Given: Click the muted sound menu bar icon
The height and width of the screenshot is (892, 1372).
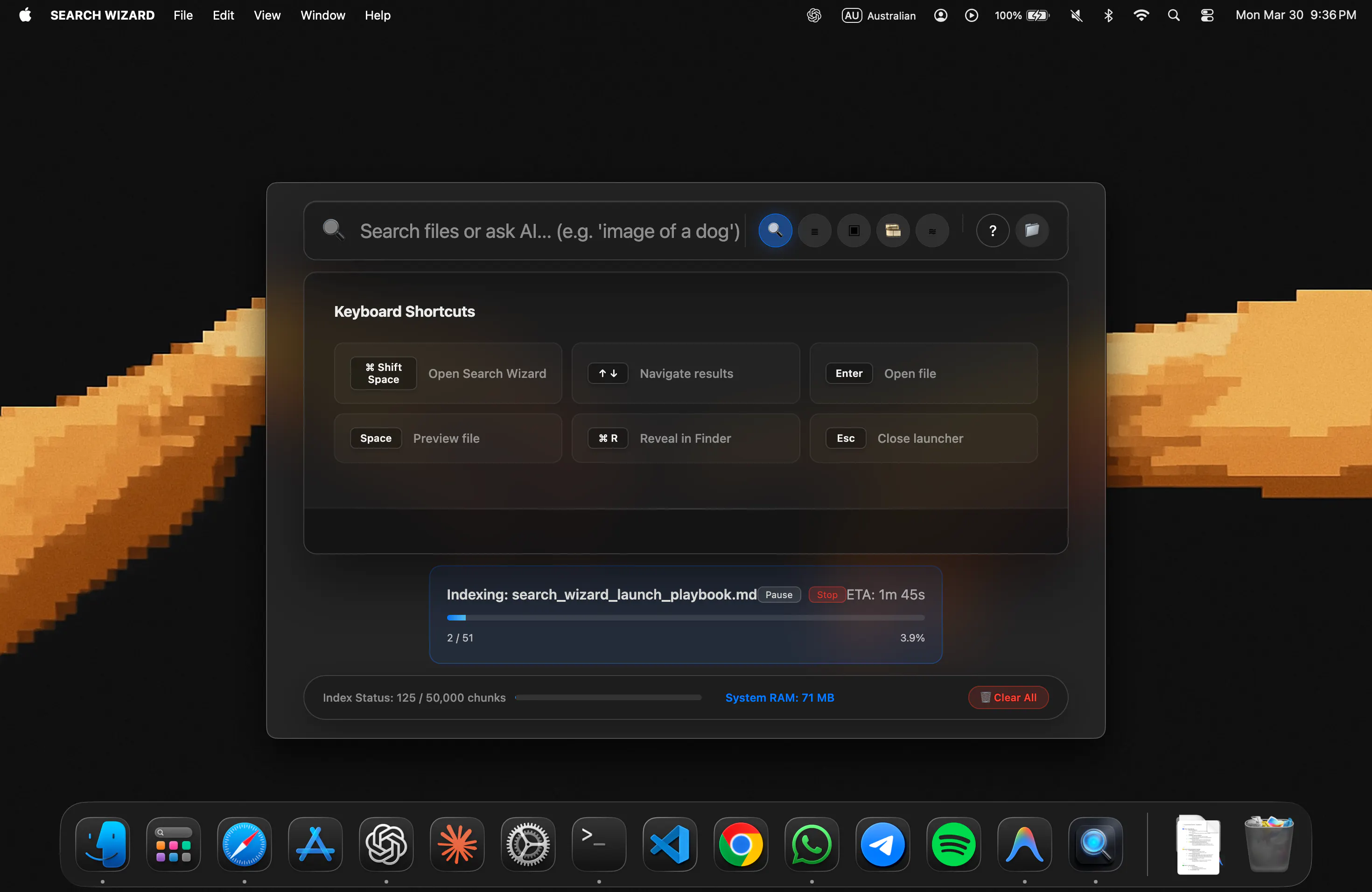Looking at the screenshot, I should (x=1076, y=15).
